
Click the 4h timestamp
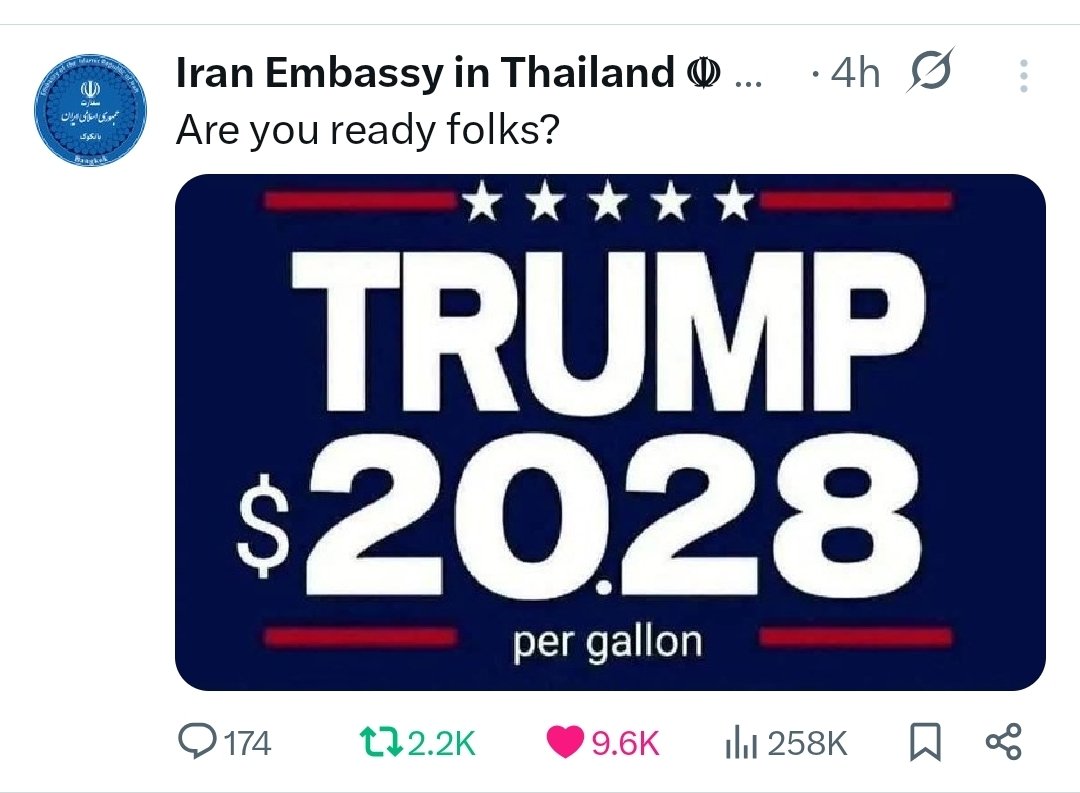(x=855, y=72)
